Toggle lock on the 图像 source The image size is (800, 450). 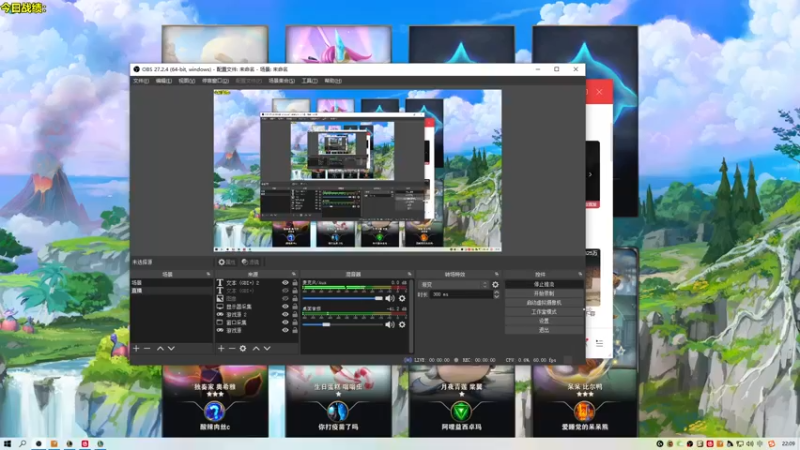click(x=295, y=298)
